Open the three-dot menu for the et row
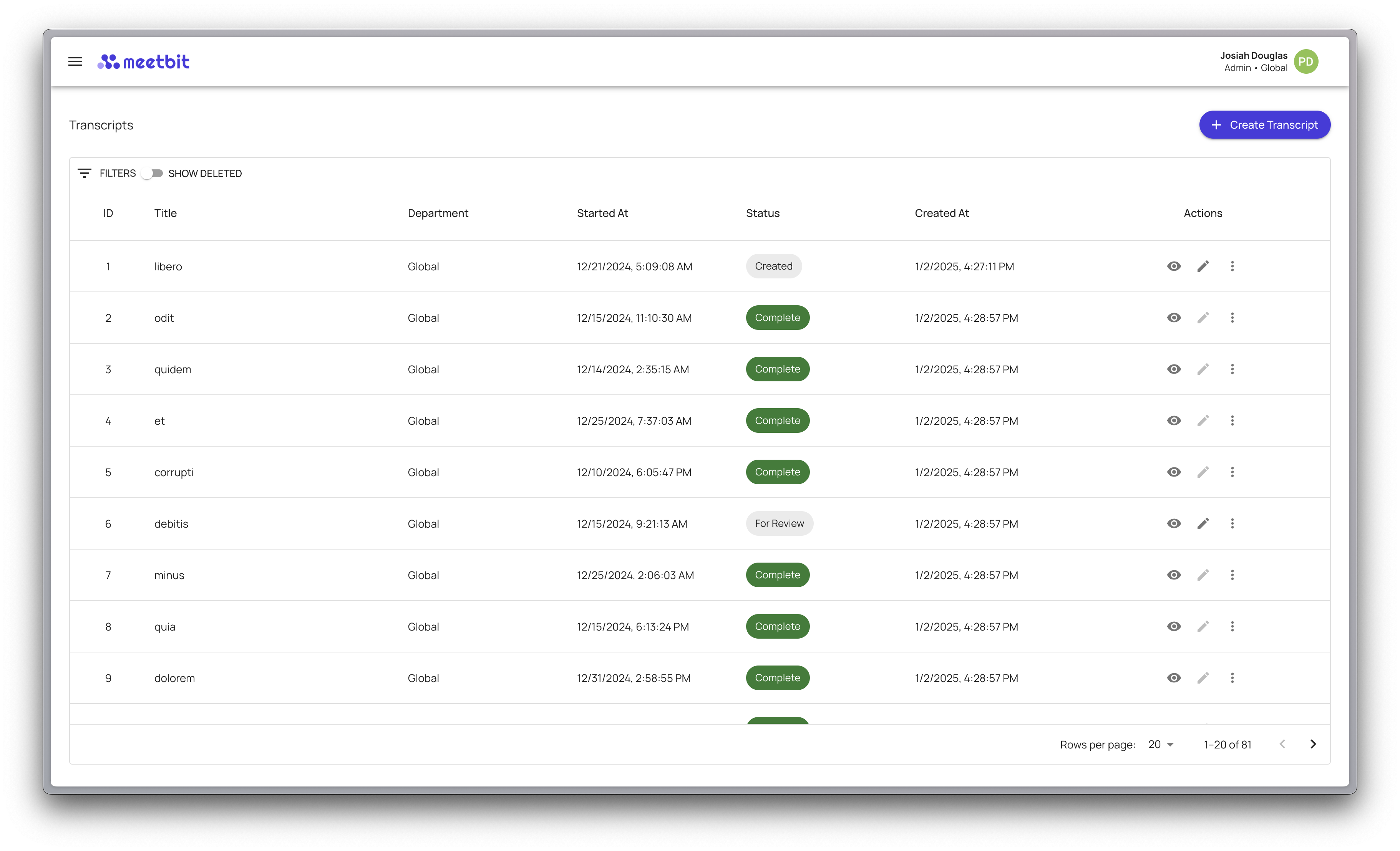This screenshot has height=851, width=1400. pyautogui.click(x=1232, y=421)
